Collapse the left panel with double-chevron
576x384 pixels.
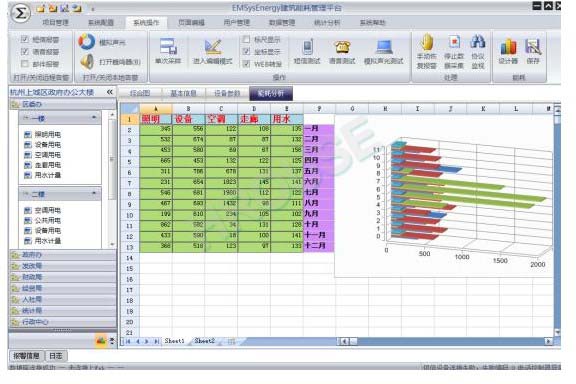click(x=109, y=92)
